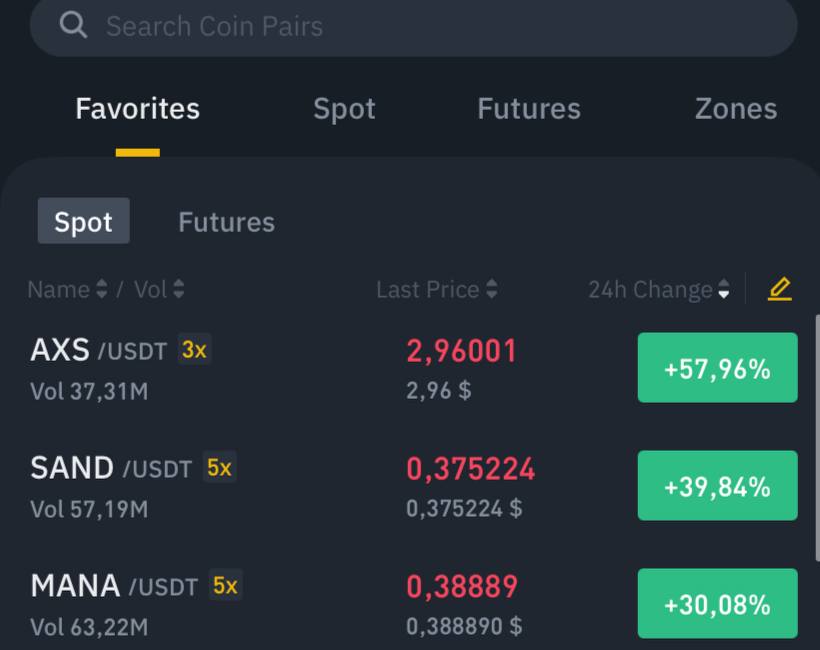820x650 pixels.
Task: Switch to the top Spot tab
Action: [344, 110]
